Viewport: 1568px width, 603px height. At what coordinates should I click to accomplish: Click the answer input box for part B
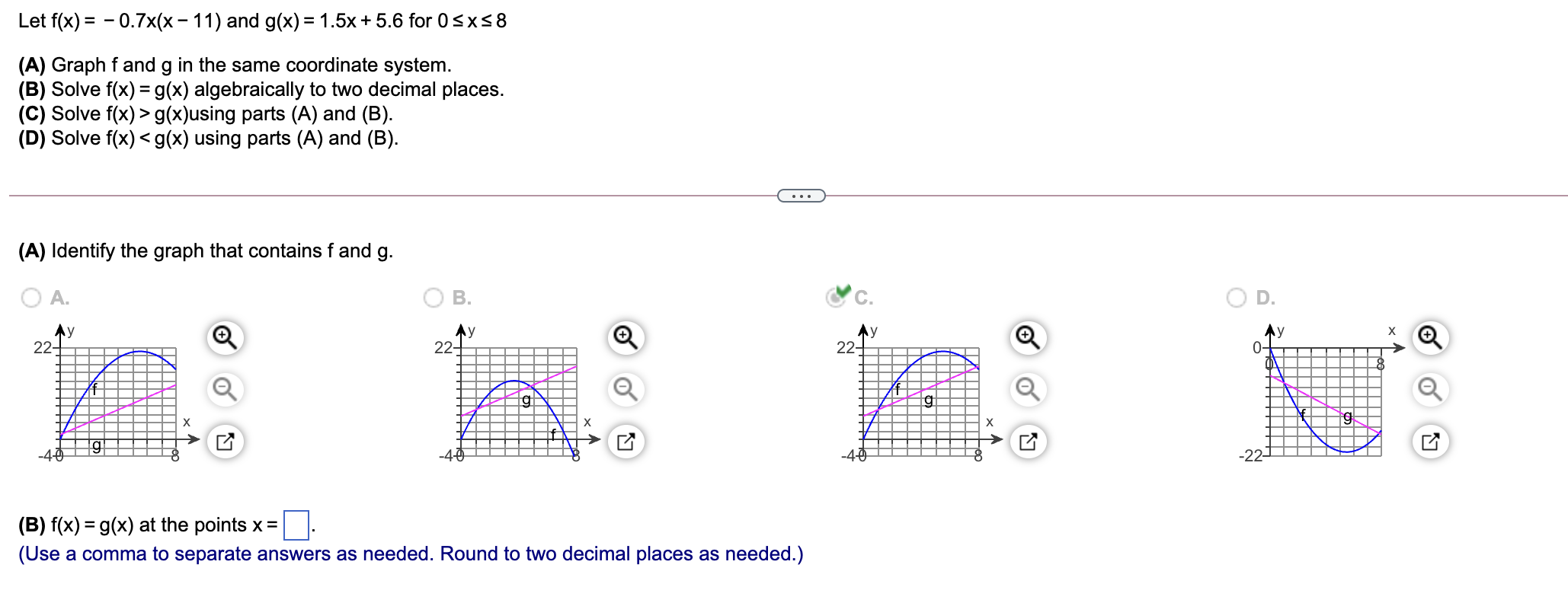coord(295,525)
